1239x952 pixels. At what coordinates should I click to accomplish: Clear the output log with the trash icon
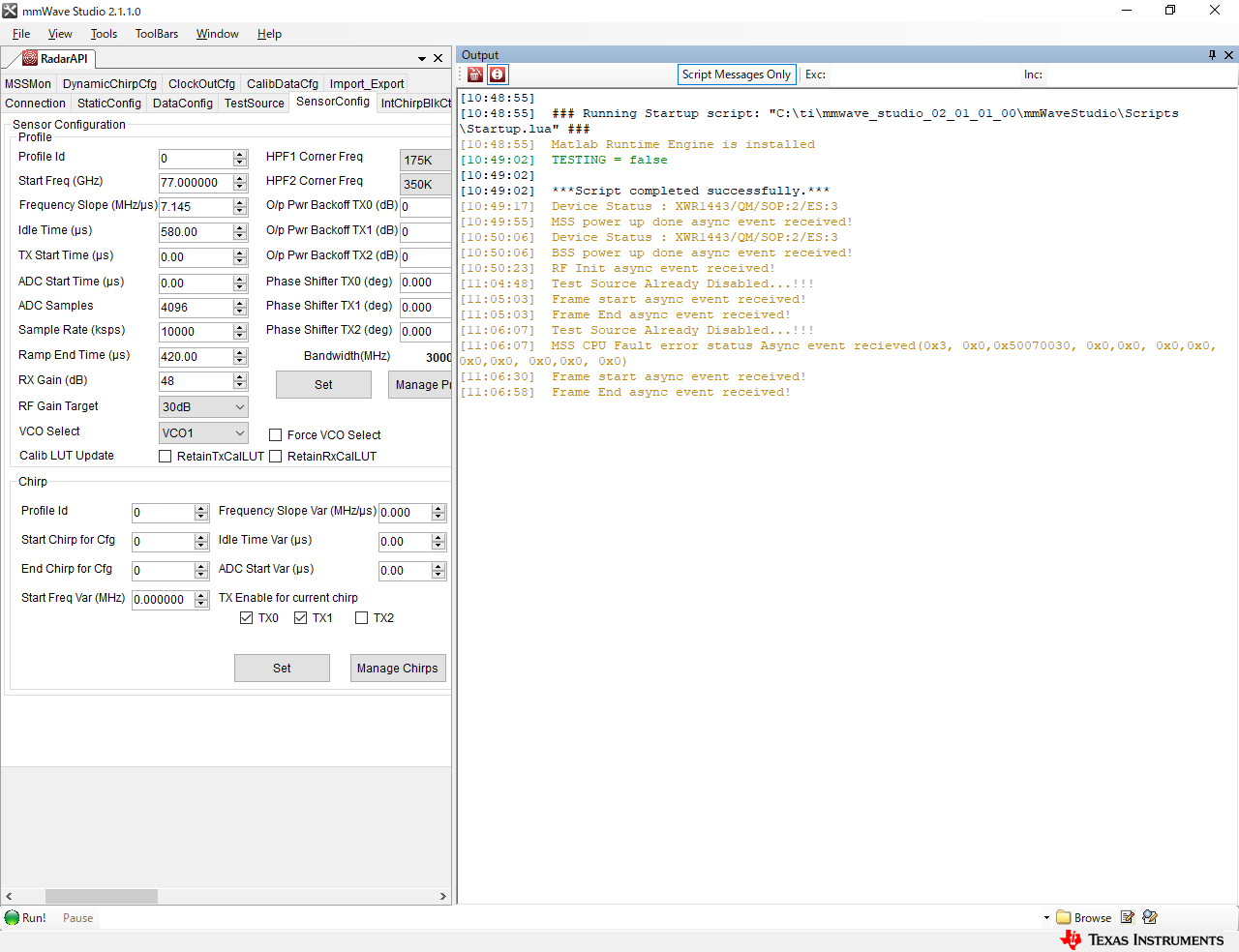point(475,74)
